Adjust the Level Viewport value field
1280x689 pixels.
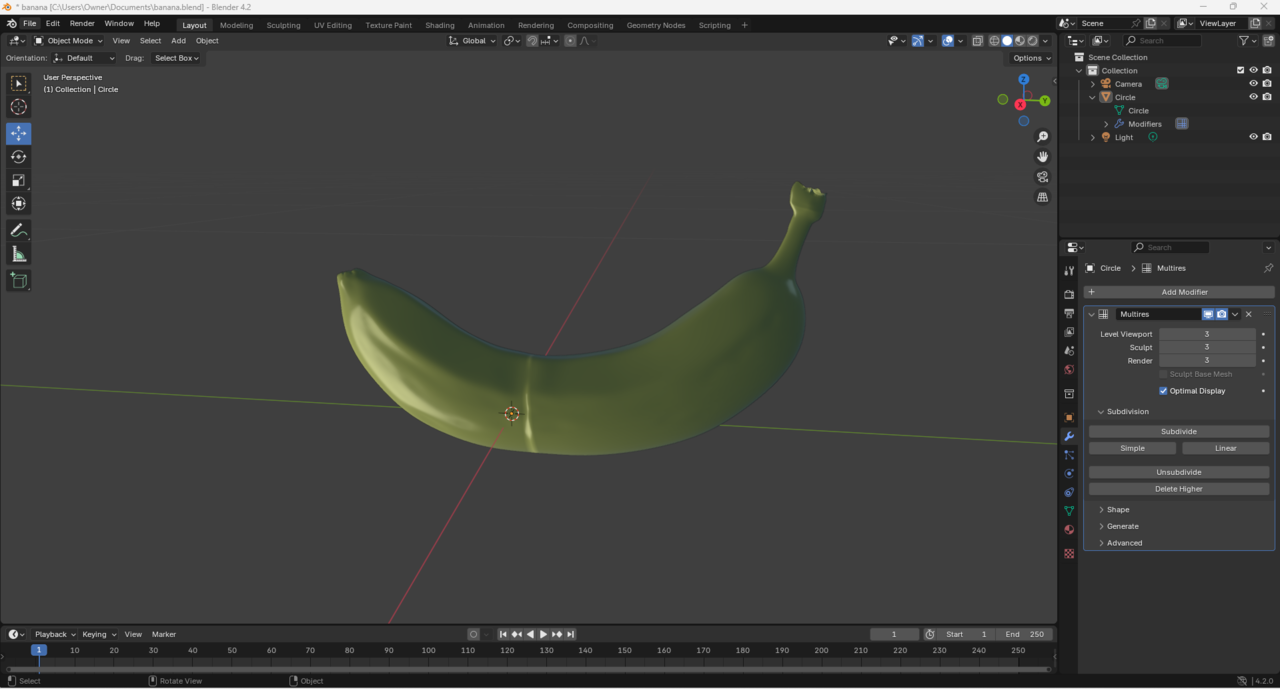pos(1206,334)
